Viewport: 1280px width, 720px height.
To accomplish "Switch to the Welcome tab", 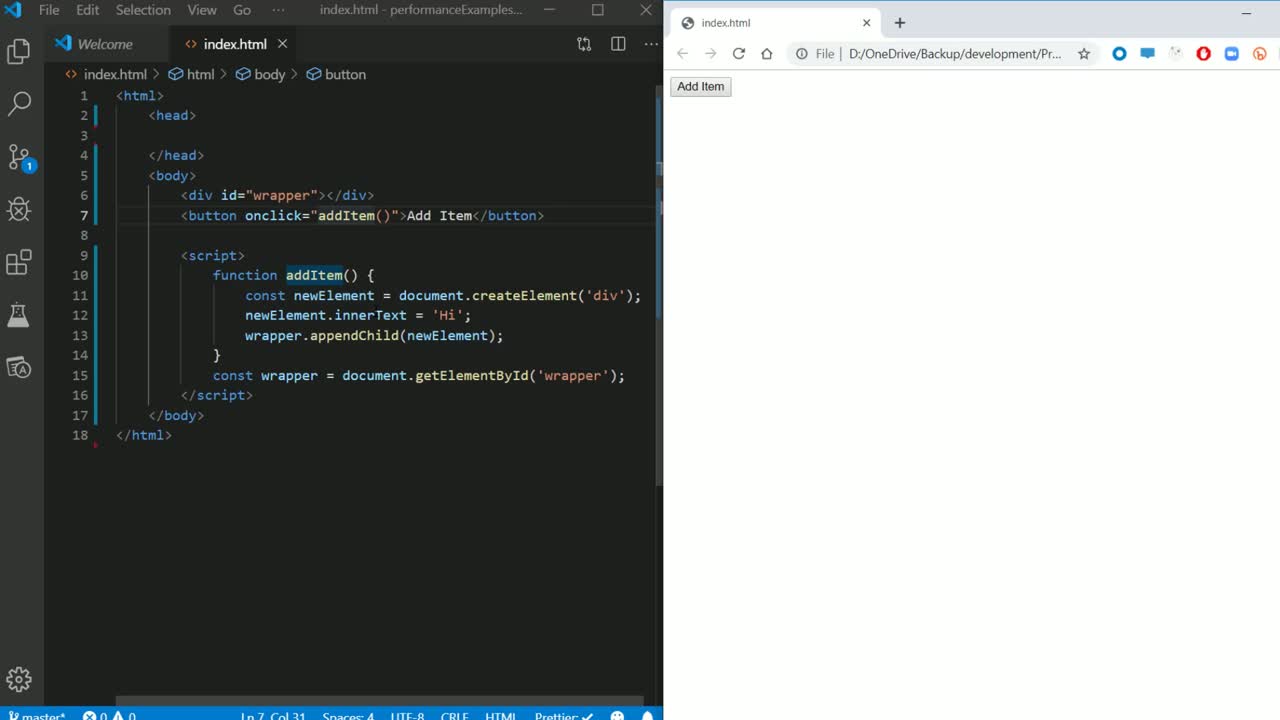I will point(104,44).
